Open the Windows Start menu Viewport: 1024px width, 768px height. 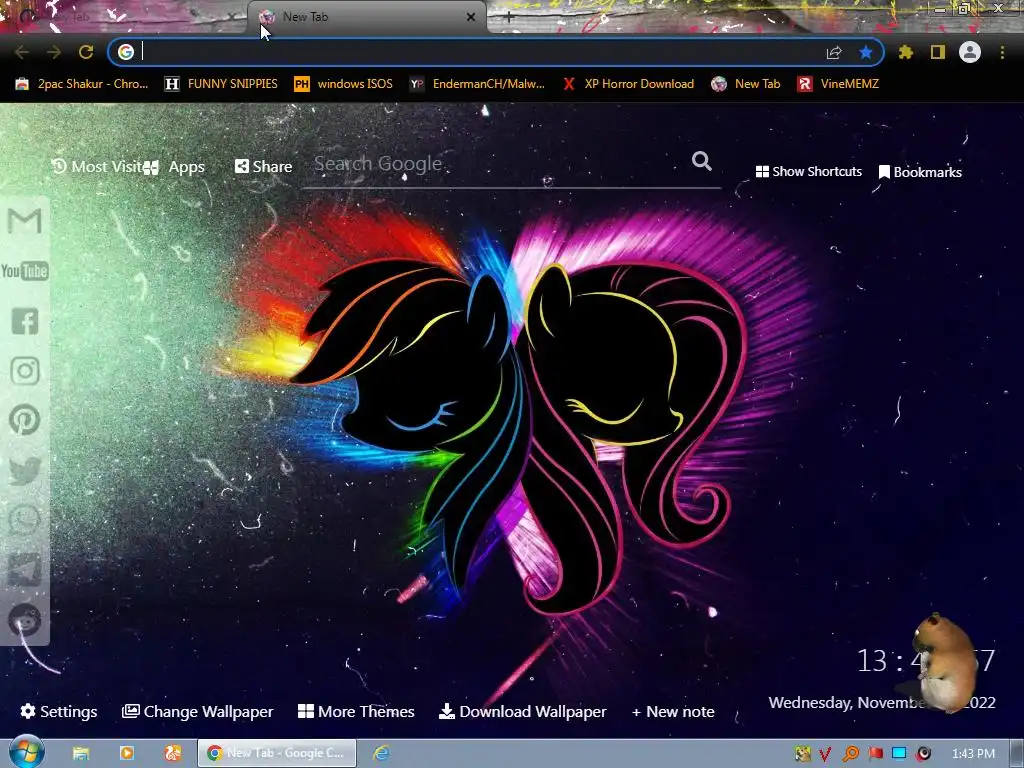25,753
